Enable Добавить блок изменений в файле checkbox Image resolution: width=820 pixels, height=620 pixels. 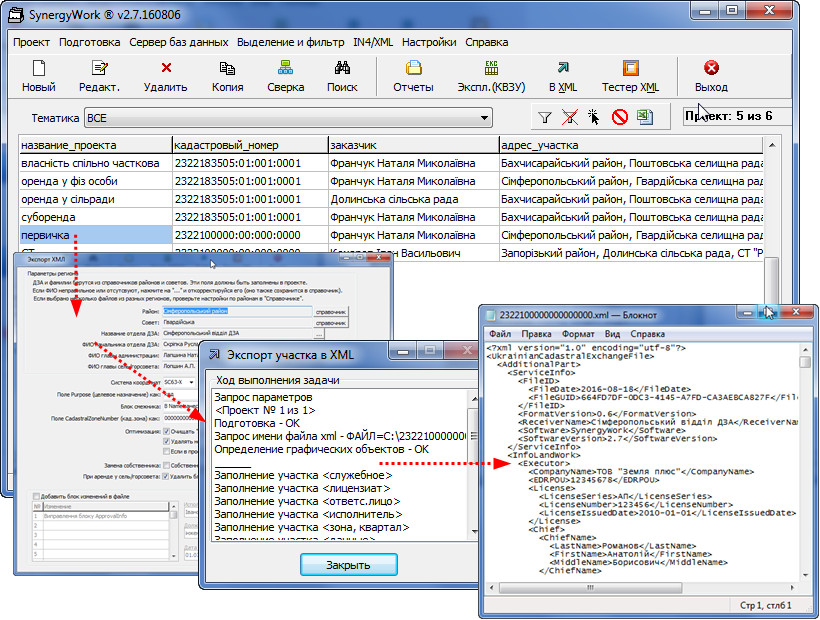[x=36, y=496]
